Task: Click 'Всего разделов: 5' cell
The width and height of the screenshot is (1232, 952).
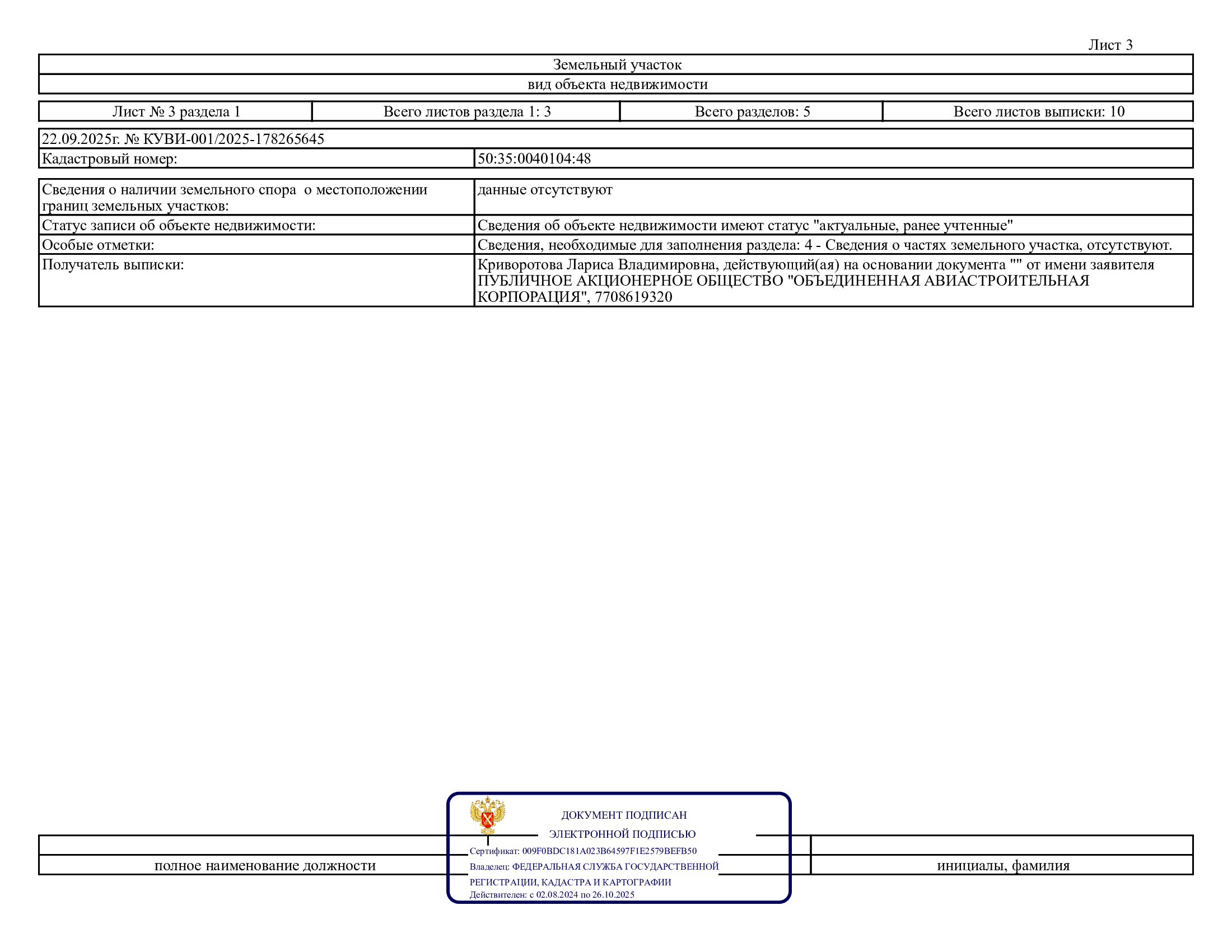Action: click(x=752, y=111)
